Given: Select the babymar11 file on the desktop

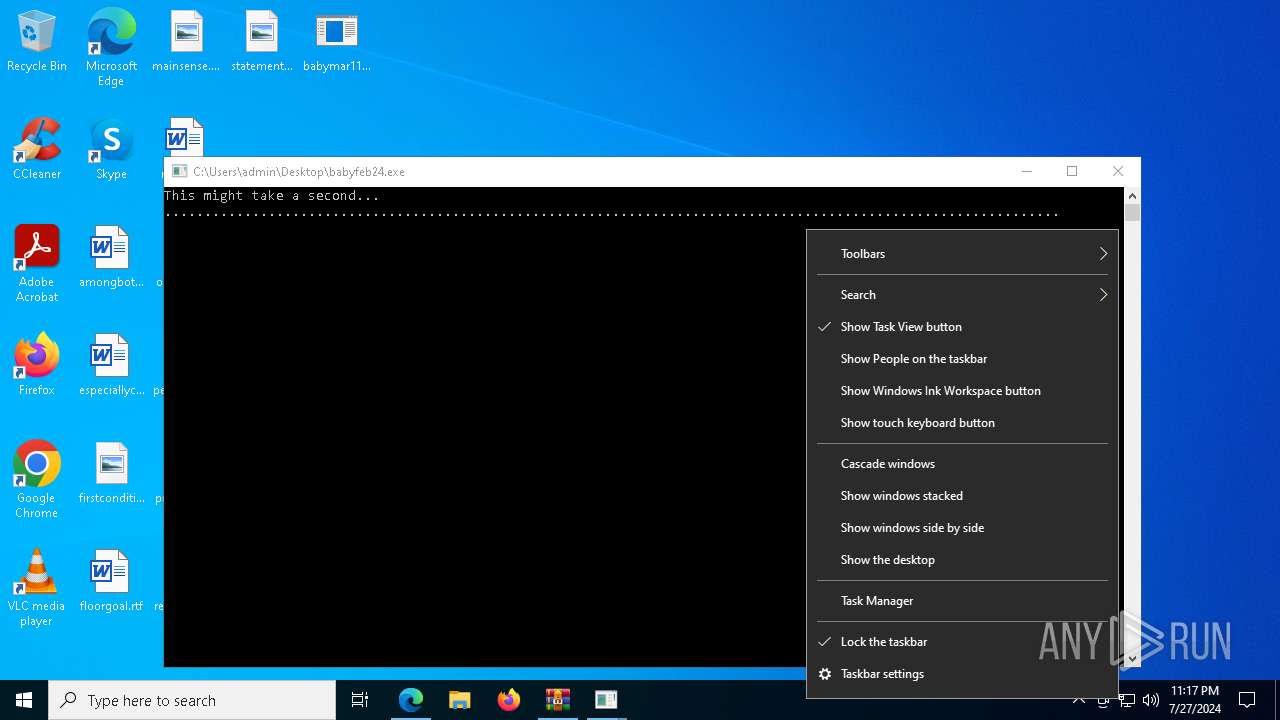Looking at the screenshot, I should (337, 42).
